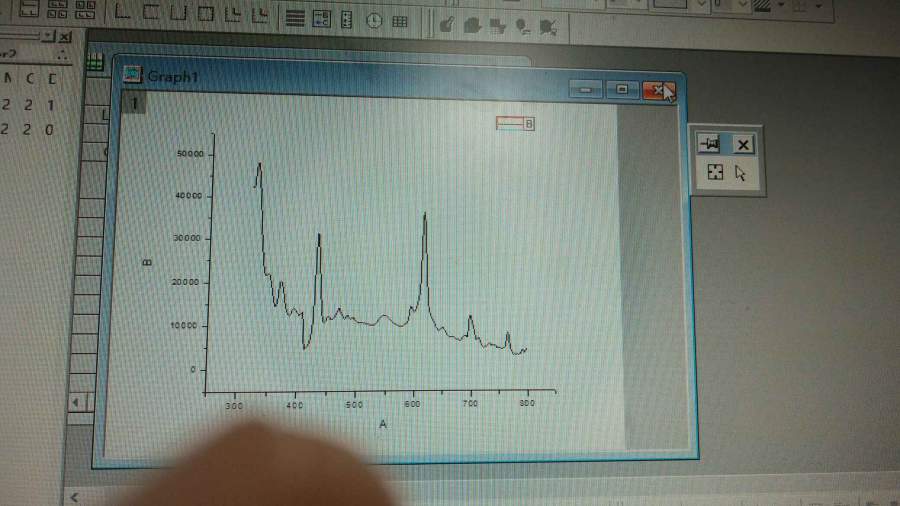Select the full box axes frame icon
This screenshot has height=506, width=900.
(205, 13)
